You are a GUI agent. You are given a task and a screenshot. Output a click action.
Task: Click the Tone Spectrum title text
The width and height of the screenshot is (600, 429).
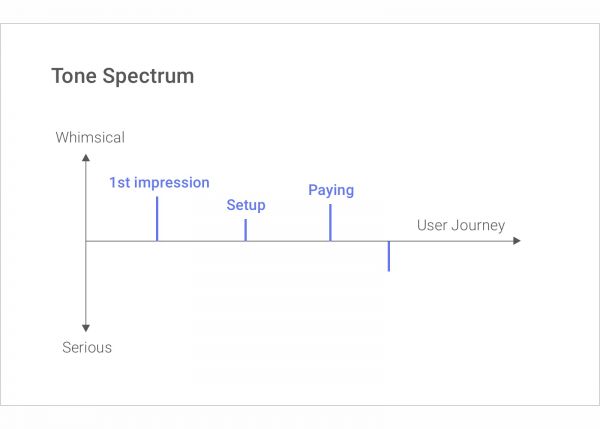(x=123, y=76)
